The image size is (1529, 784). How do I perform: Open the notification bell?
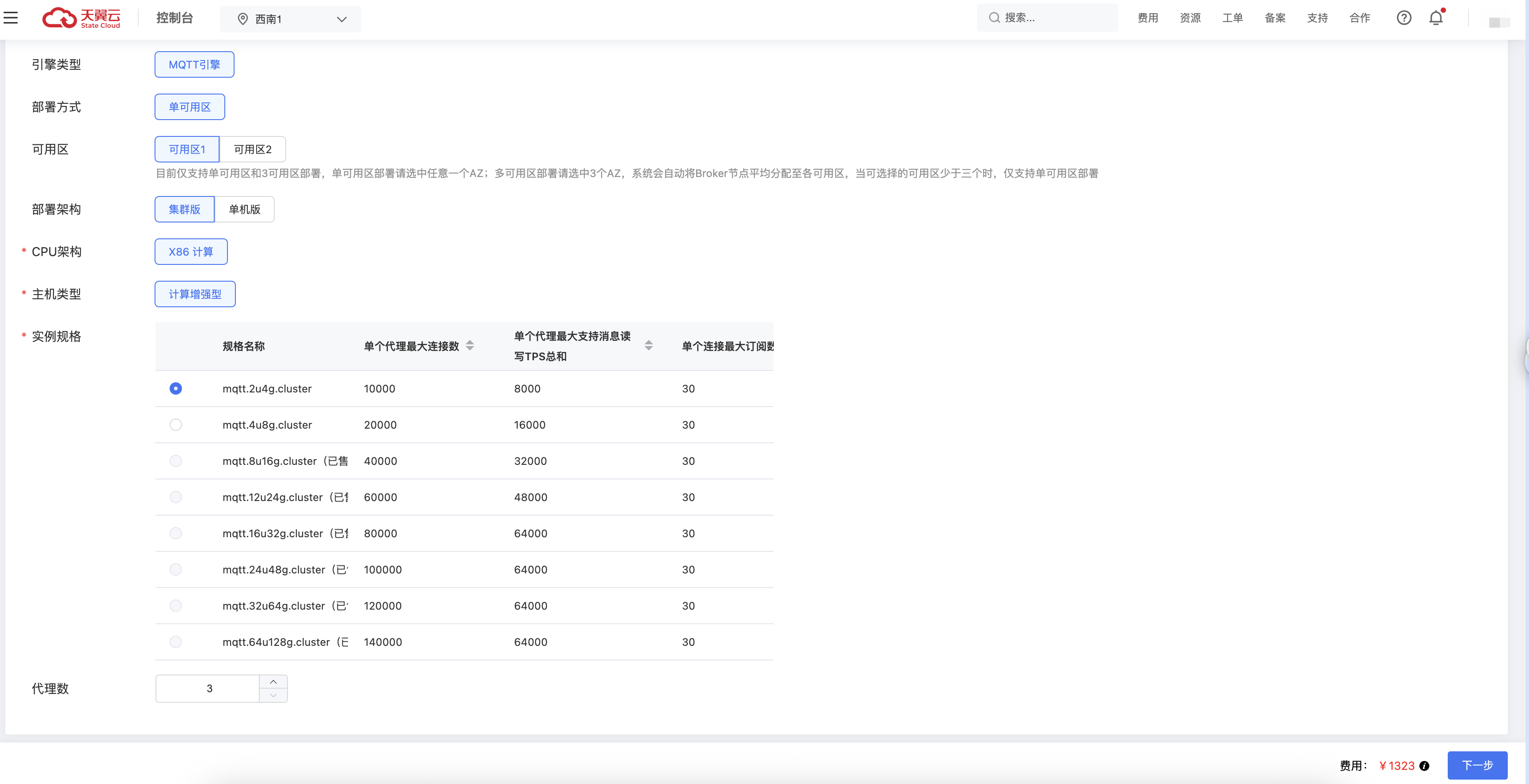coord(1436,18)
